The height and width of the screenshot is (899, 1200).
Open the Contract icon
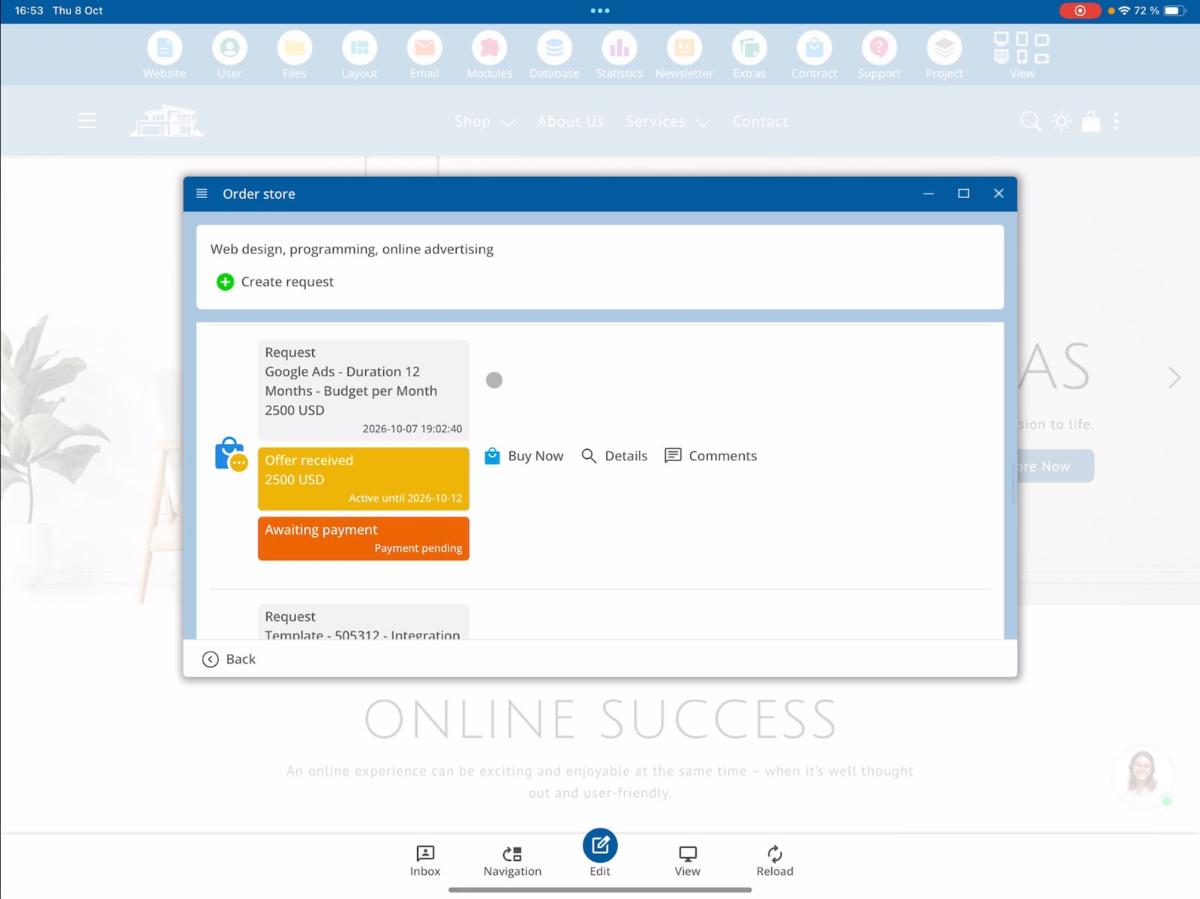click(814, 48)
